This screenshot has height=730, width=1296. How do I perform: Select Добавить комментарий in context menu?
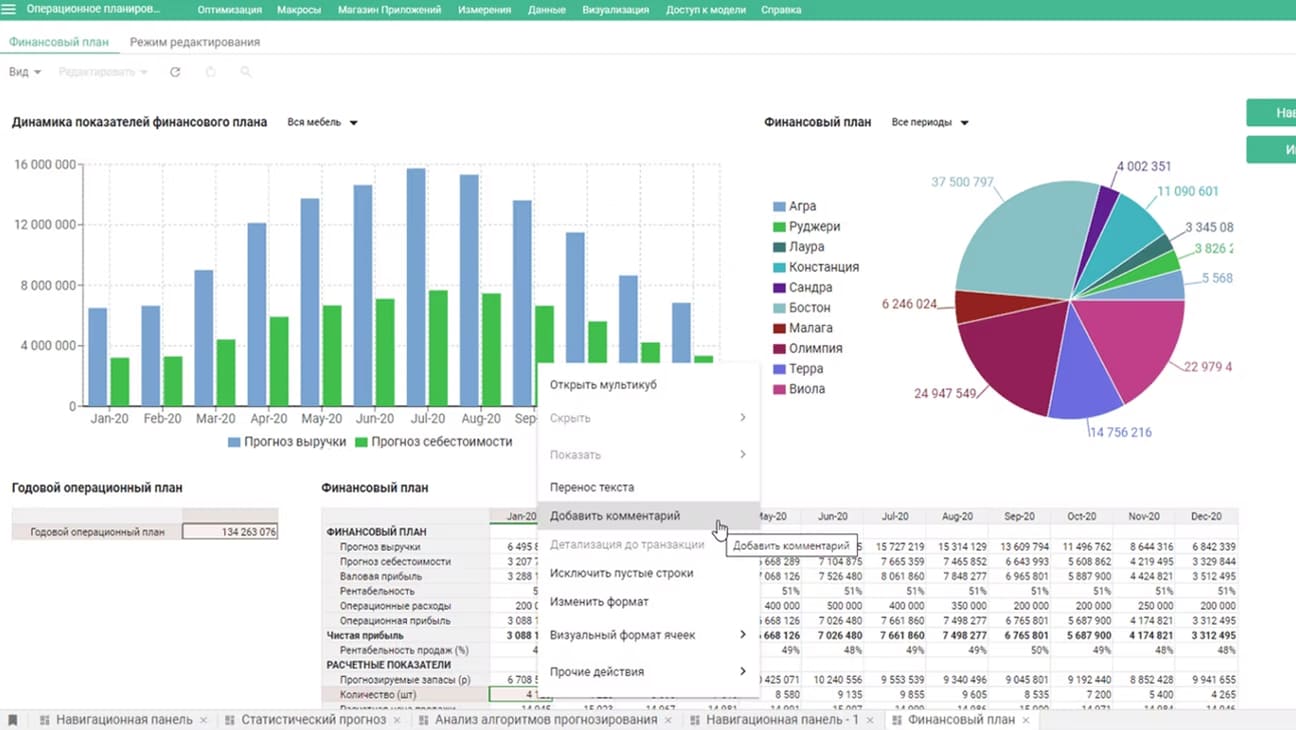click(615, 516)
